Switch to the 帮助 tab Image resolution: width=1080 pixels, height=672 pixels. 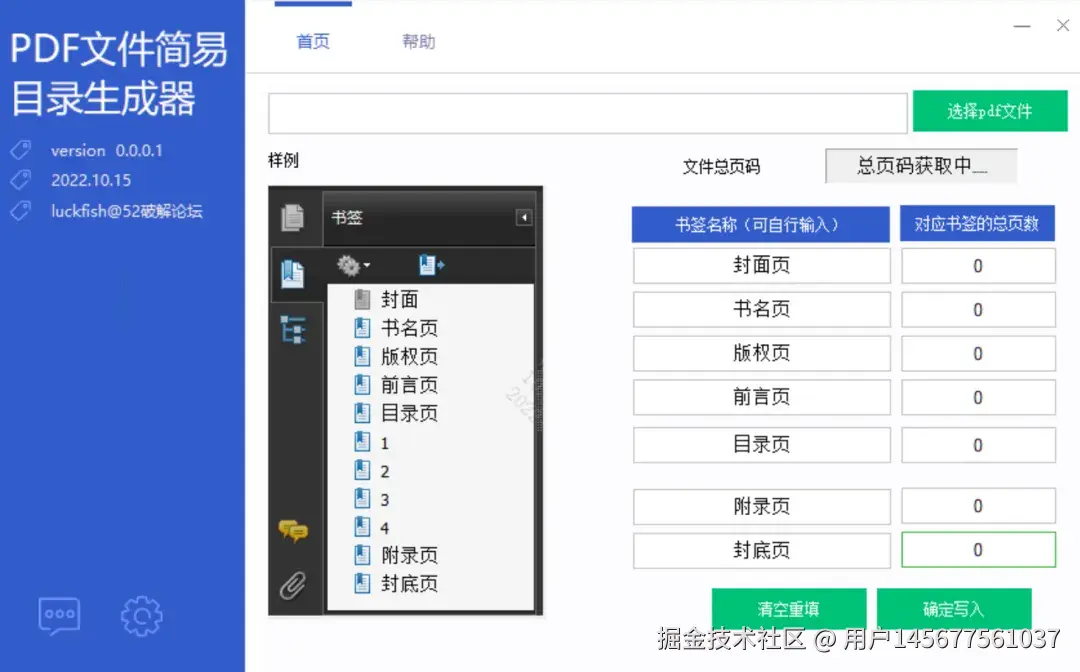[x=419, y=41]
